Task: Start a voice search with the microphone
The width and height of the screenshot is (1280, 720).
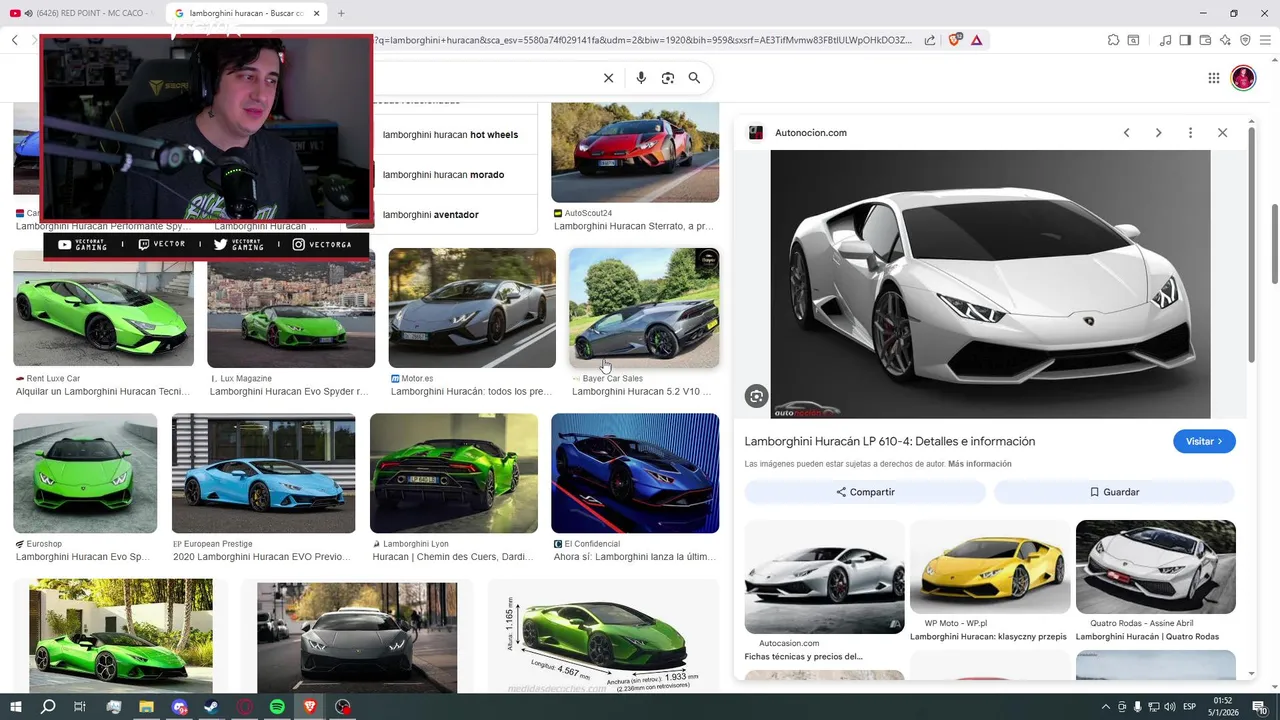Action: (641, 78)
